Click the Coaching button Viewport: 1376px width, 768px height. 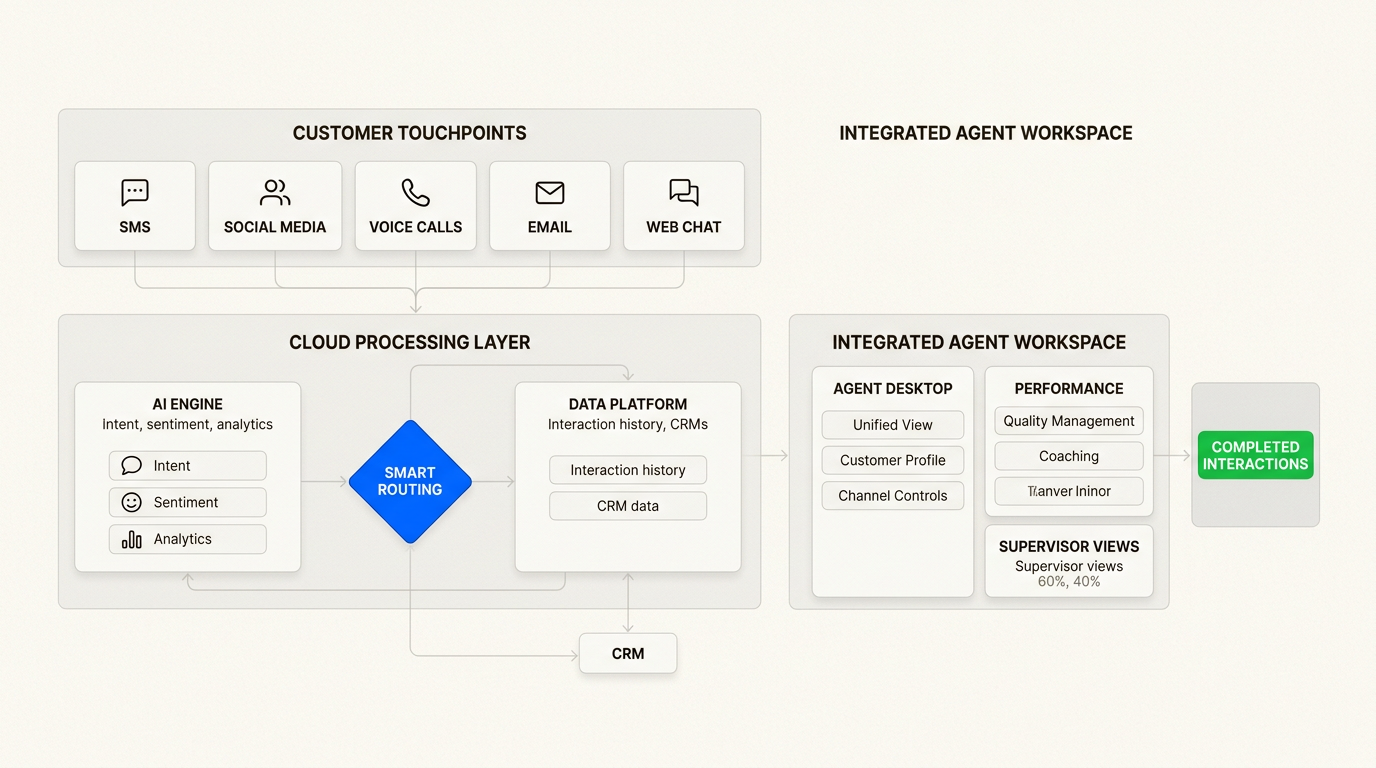(1068, 456)
